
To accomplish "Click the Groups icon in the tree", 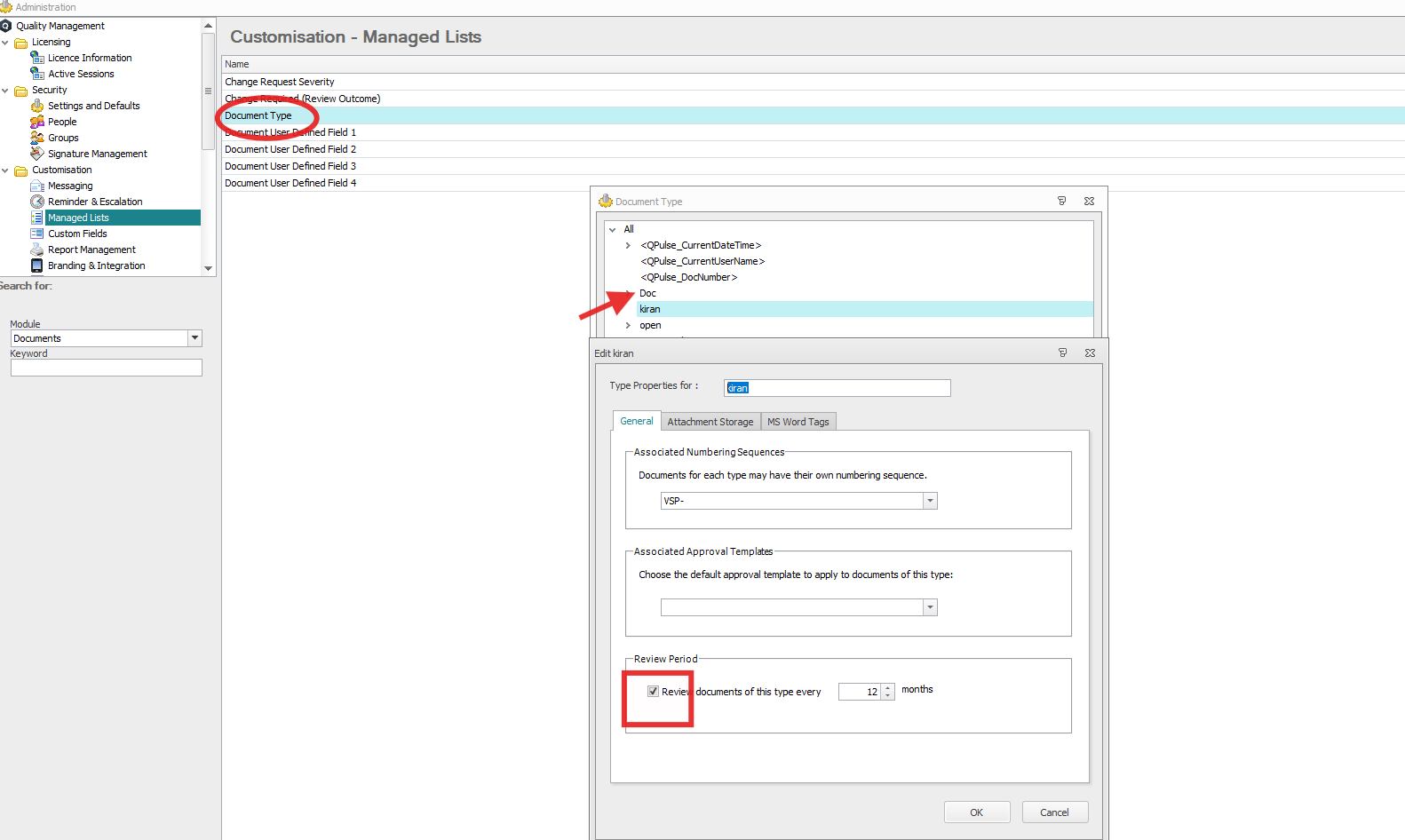I will (37, 138).
